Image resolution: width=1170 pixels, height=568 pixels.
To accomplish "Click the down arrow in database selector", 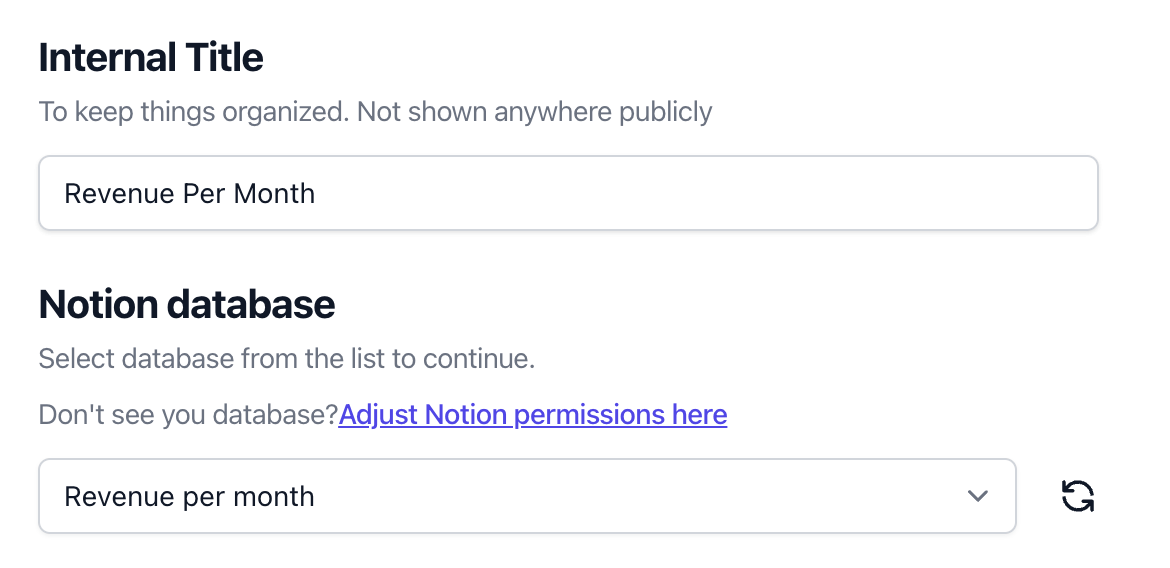I will point(977,496).
